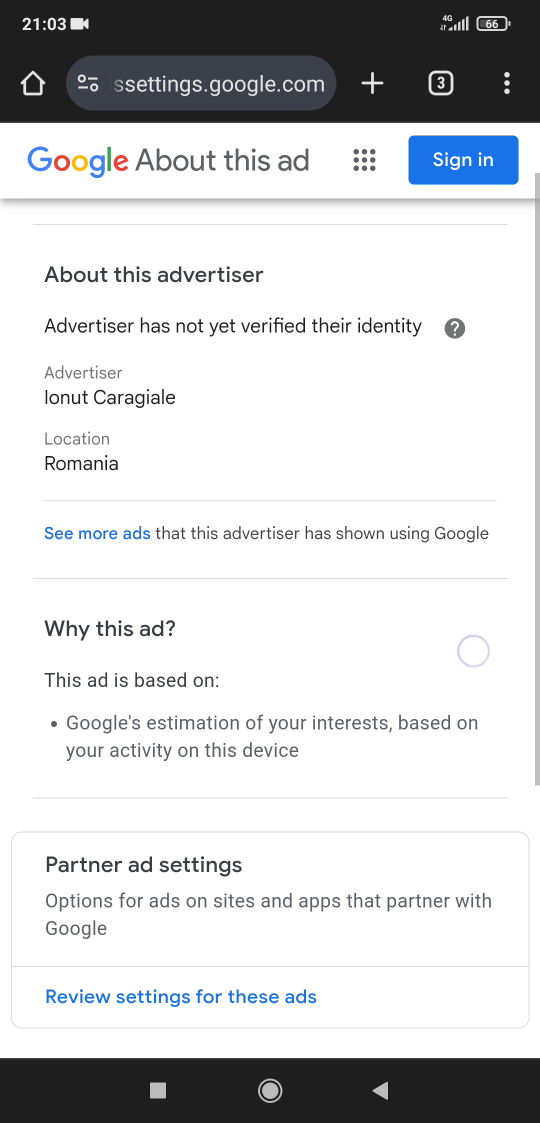This screenshot has width=540, height=1123.
Task: Tap the Android home circle button
Action: click(270, 1091)
